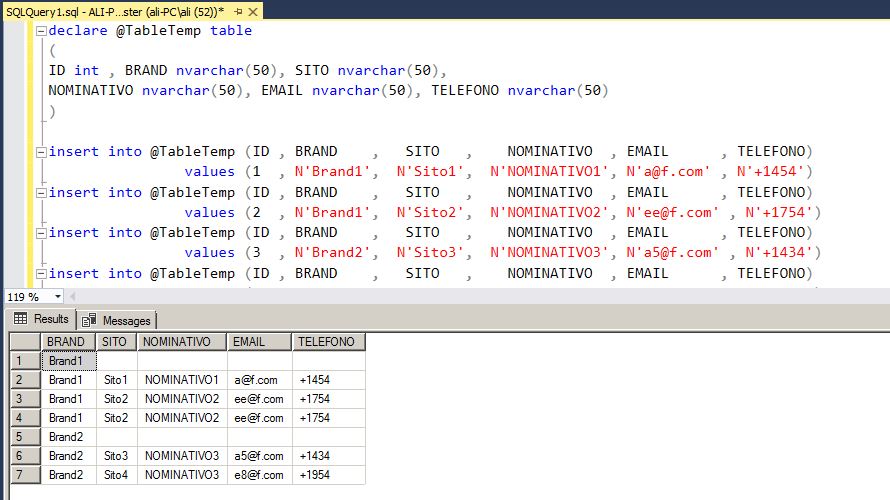
Task: Click the horizontal scrollbar left arrow
Action: (x=73, y=296)
